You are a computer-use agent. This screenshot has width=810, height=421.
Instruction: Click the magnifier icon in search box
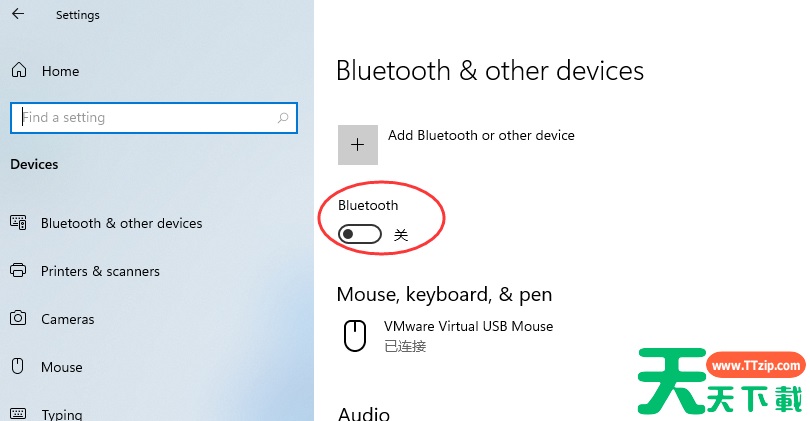tap(284, 118)
